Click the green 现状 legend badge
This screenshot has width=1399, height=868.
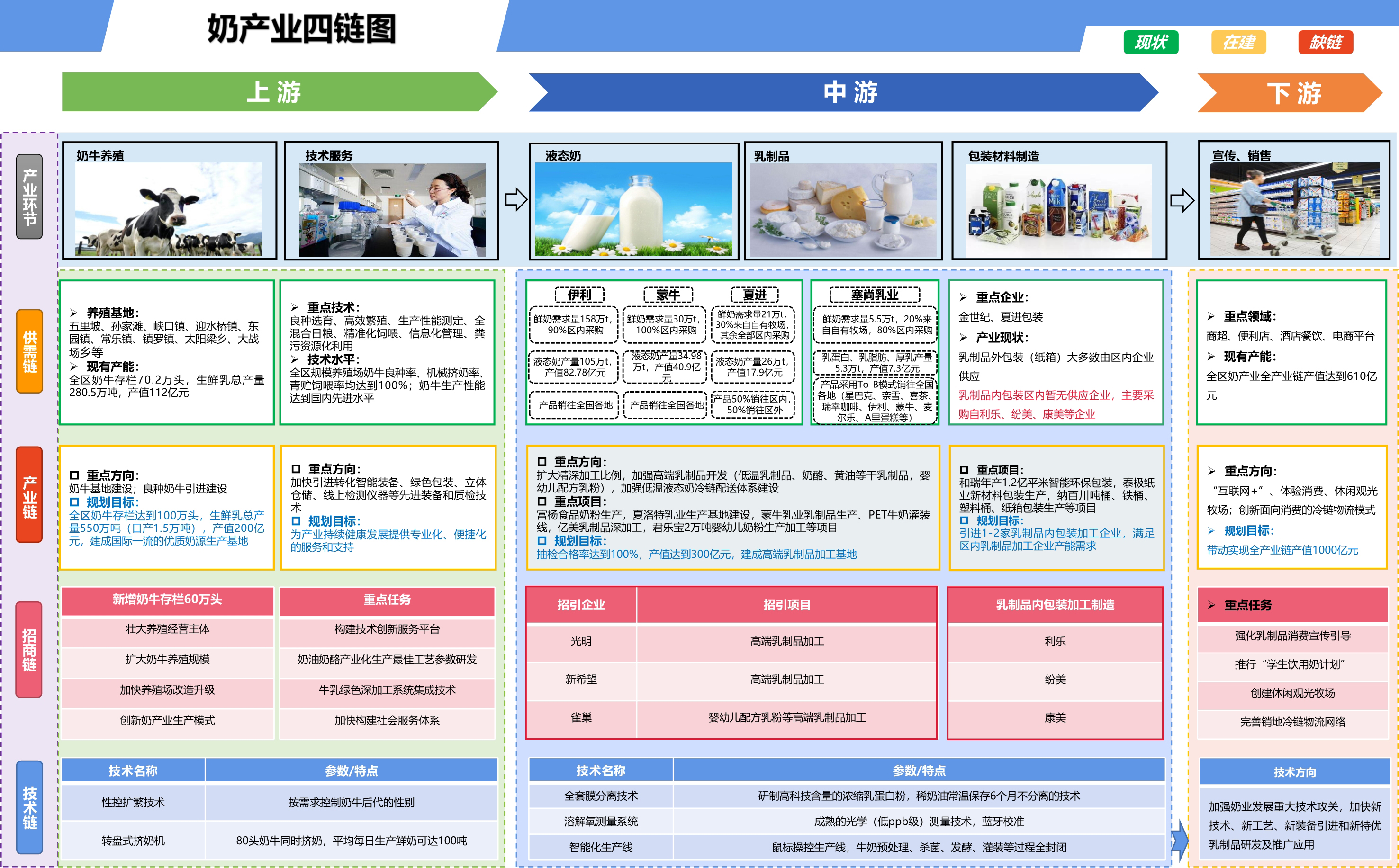tap(1150, 42)
